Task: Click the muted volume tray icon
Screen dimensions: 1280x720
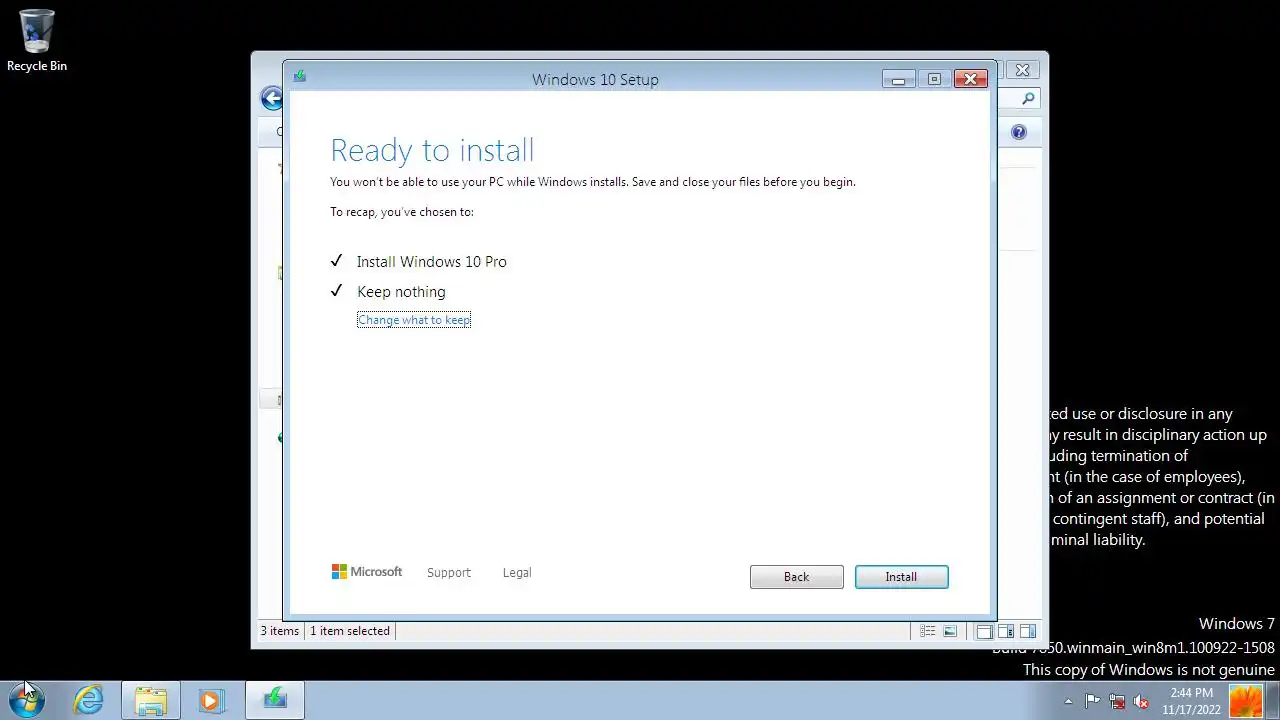Action: [1141, 701]
